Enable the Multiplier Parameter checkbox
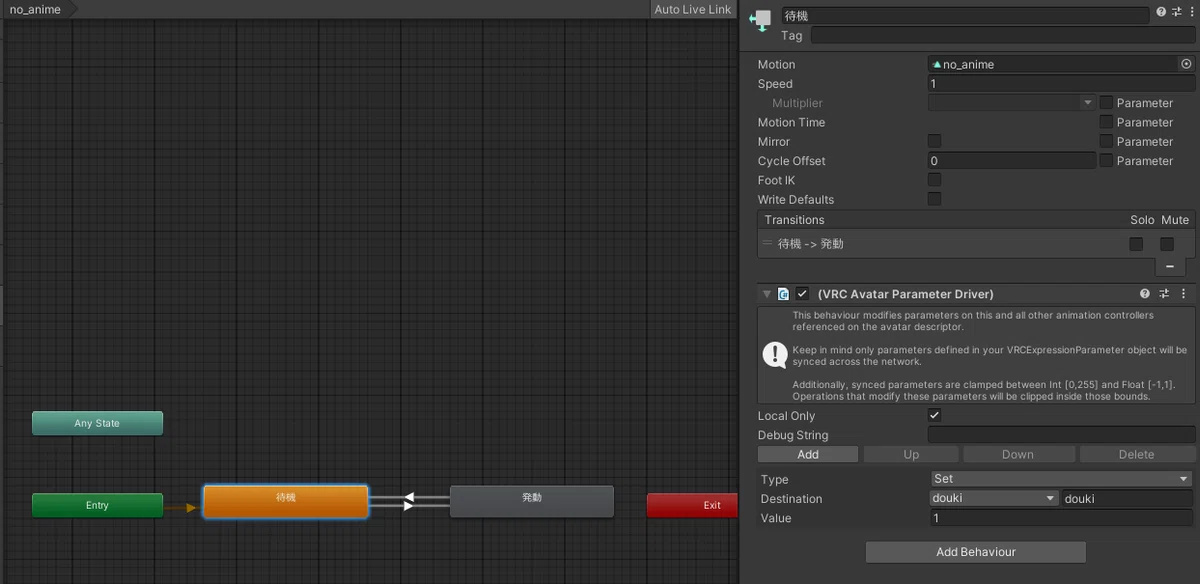Screen dimensions: 1200x584 click(1106, 103)
